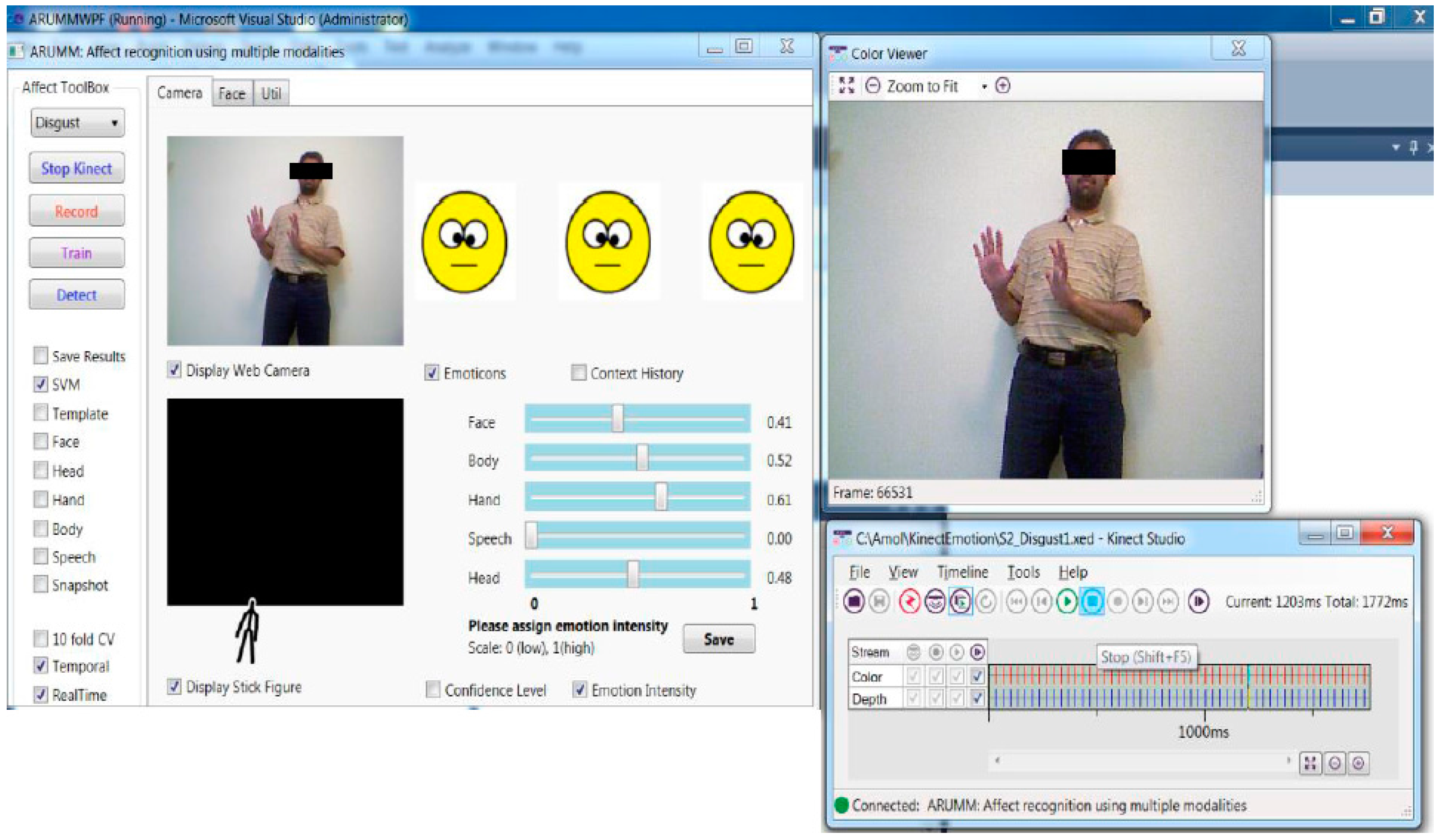Click the Stream header record column icon
The image size is (1440, 840).
point(935,651)
